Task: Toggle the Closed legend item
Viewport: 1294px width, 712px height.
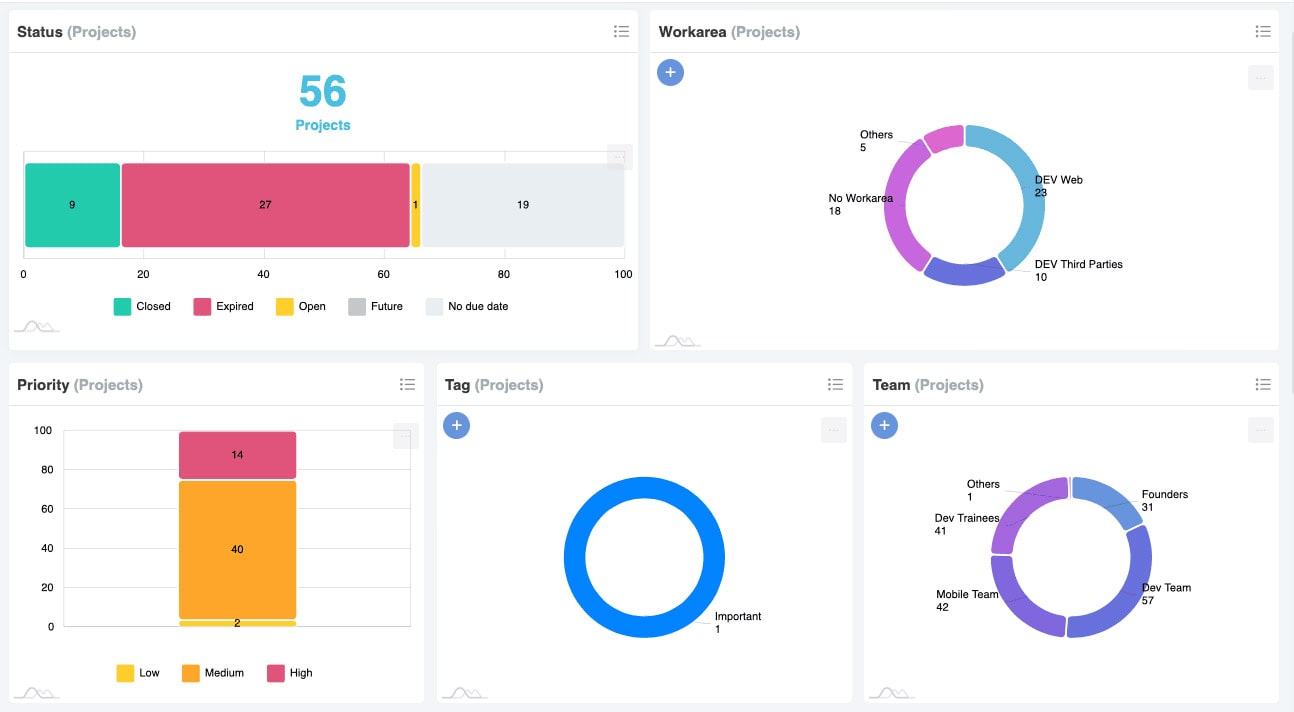Action: tap(142, 307)
